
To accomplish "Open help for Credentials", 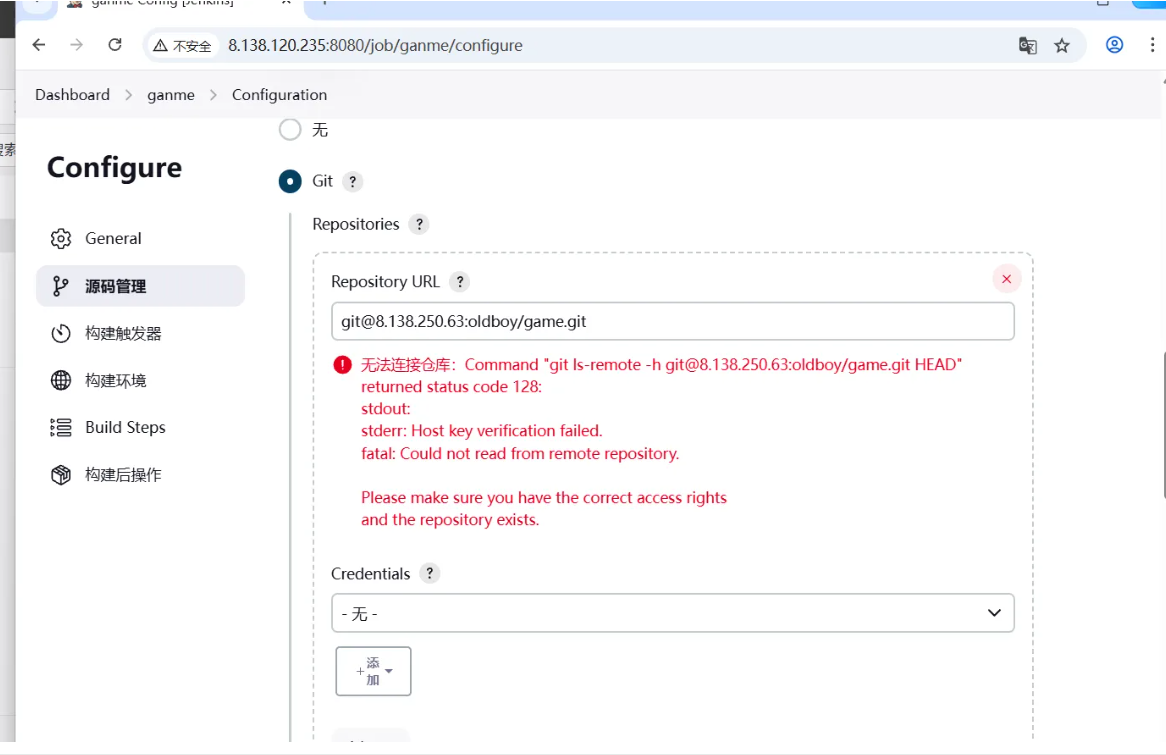I will tap(429, 574).
